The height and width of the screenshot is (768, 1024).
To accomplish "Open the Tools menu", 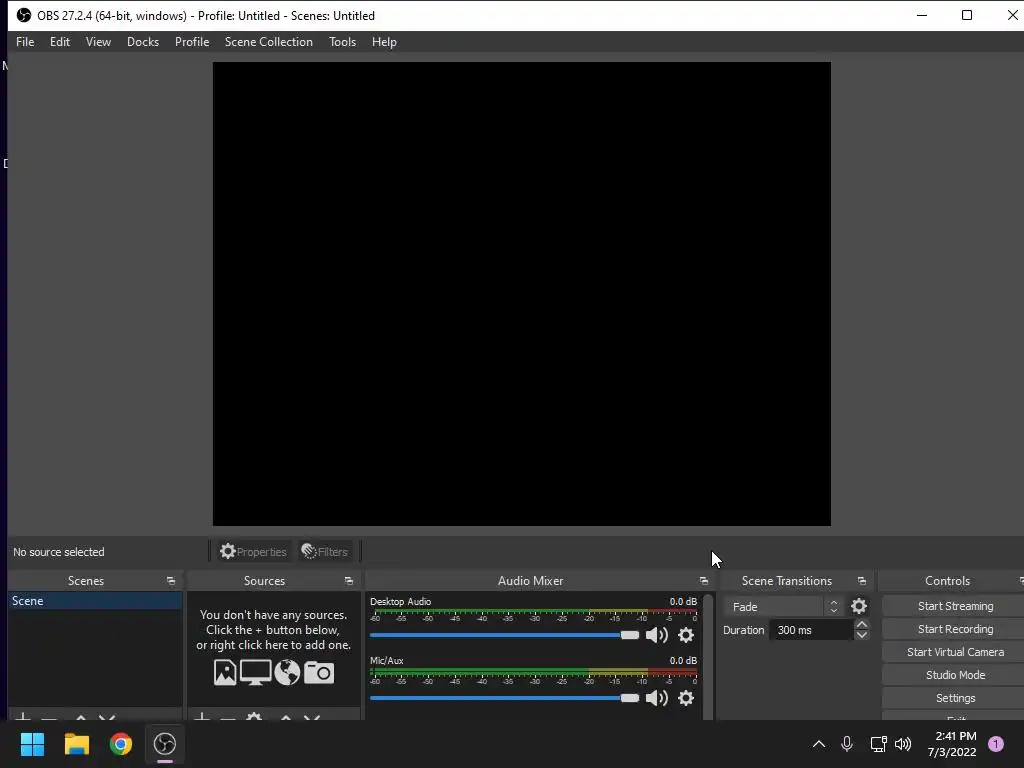I will 342,42.
